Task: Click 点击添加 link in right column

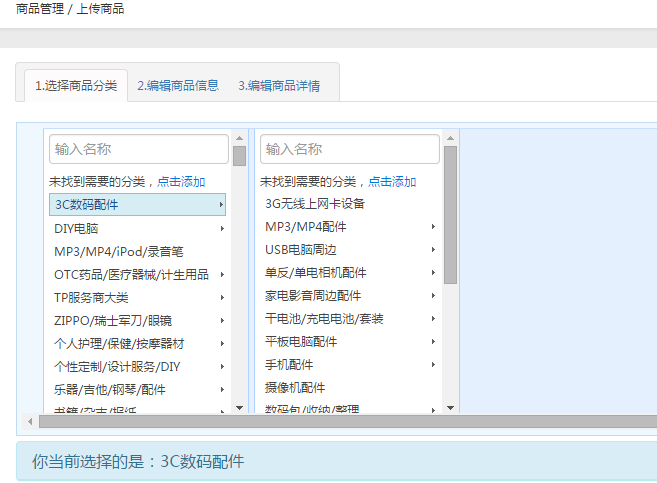Action: tap(392, 182)
